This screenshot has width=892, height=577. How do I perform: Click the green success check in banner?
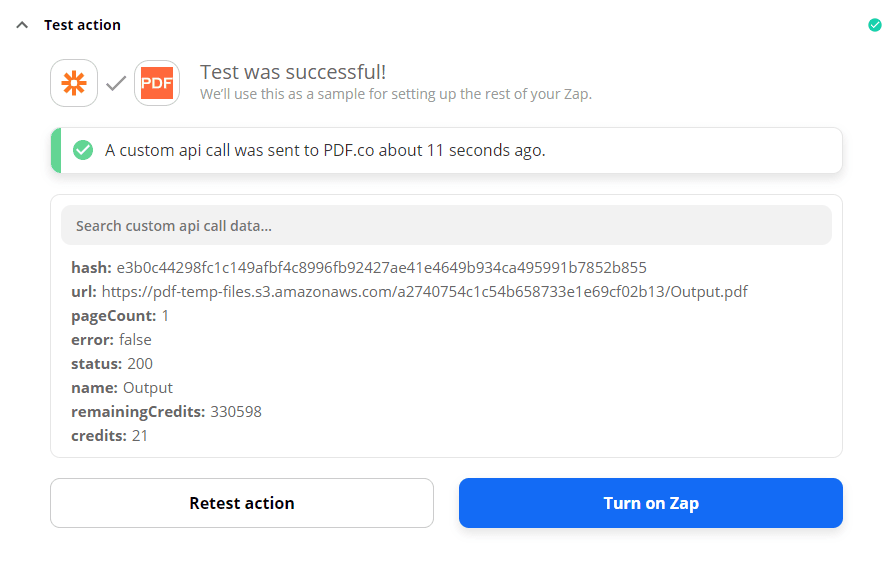pos(83,150)
